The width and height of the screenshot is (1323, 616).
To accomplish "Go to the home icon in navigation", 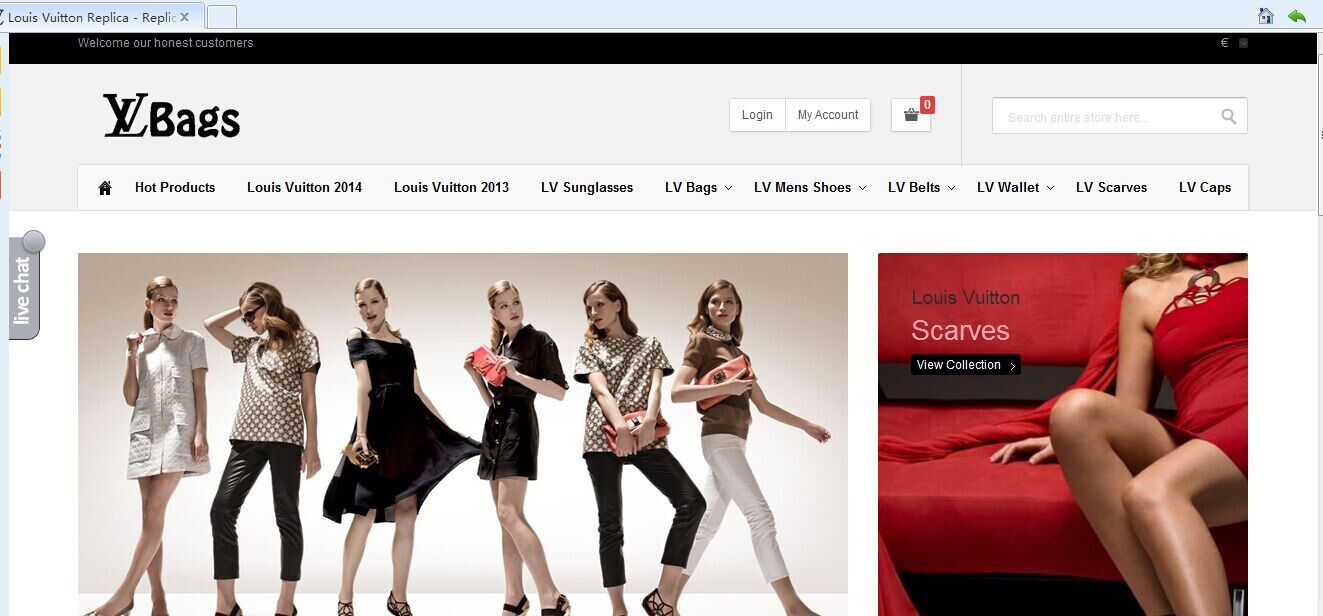I will pos(105,188).
